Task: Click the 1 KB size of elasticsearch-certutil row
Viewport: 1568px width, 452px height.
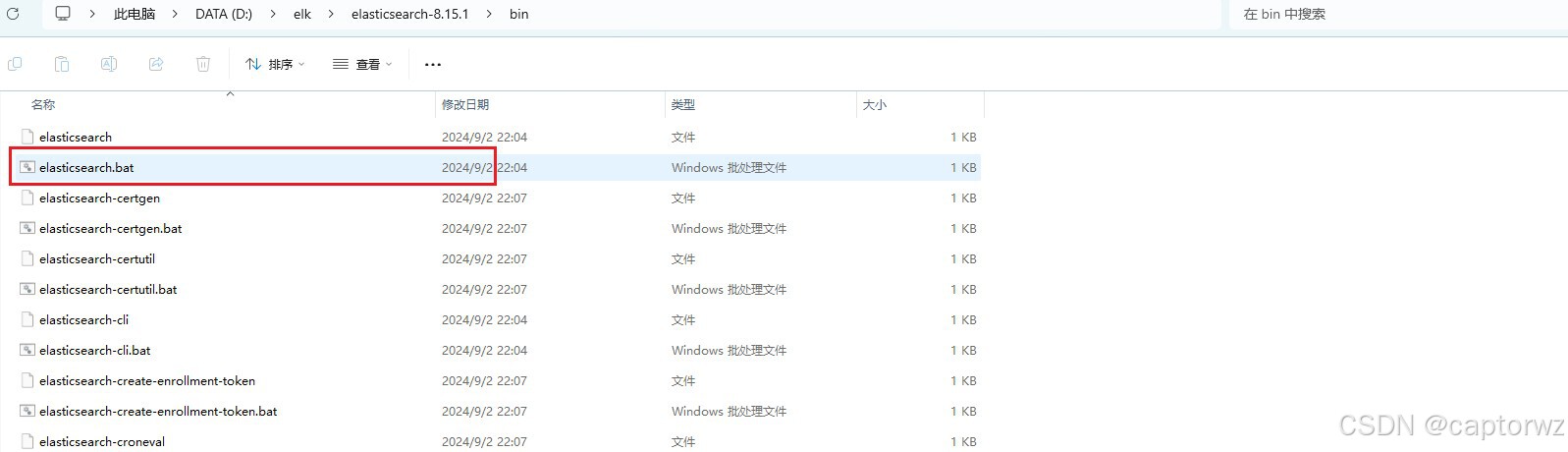Action: [963, 258]
